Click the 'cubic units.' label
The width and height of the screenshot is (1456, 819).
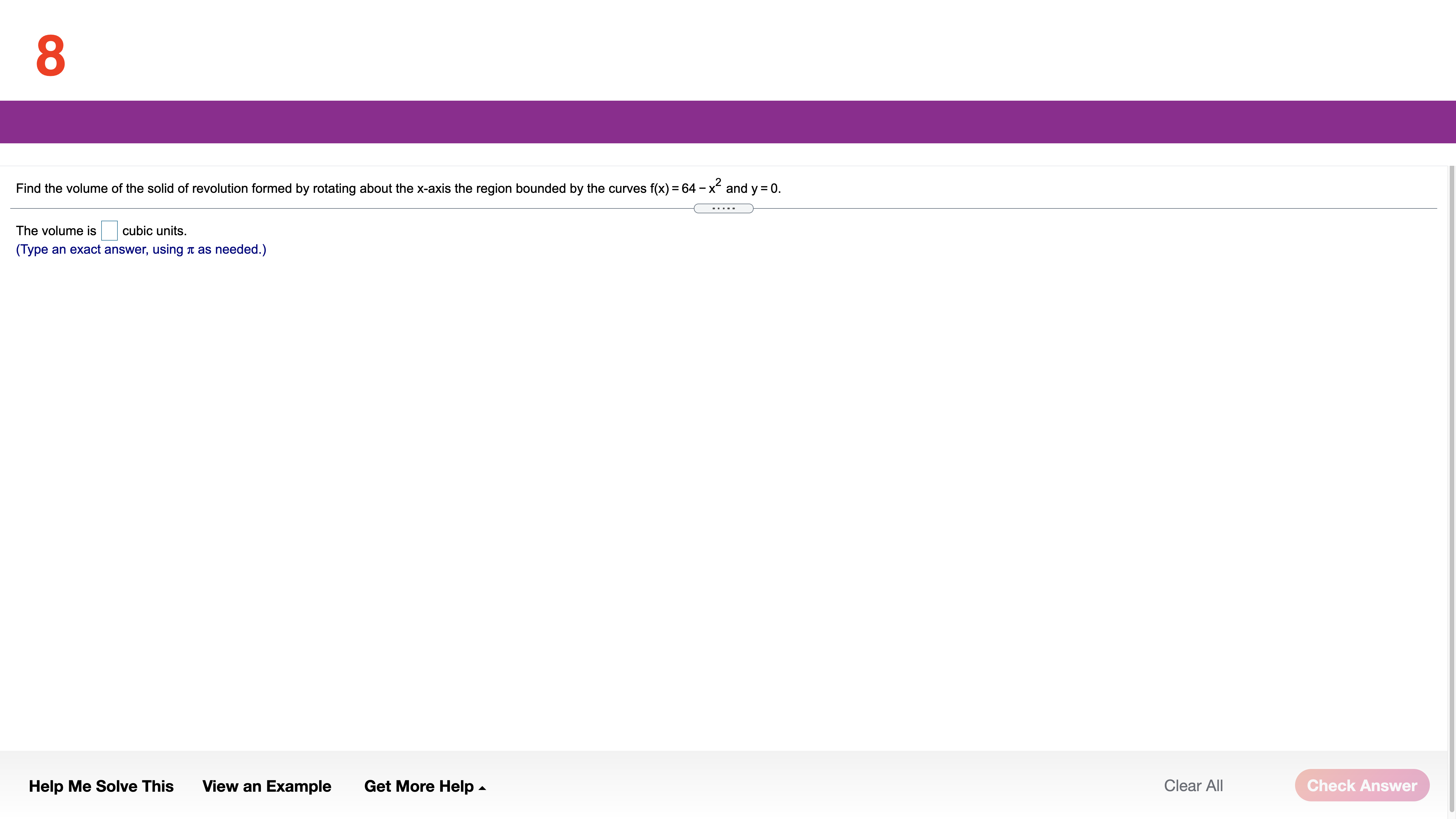point(154,231)
